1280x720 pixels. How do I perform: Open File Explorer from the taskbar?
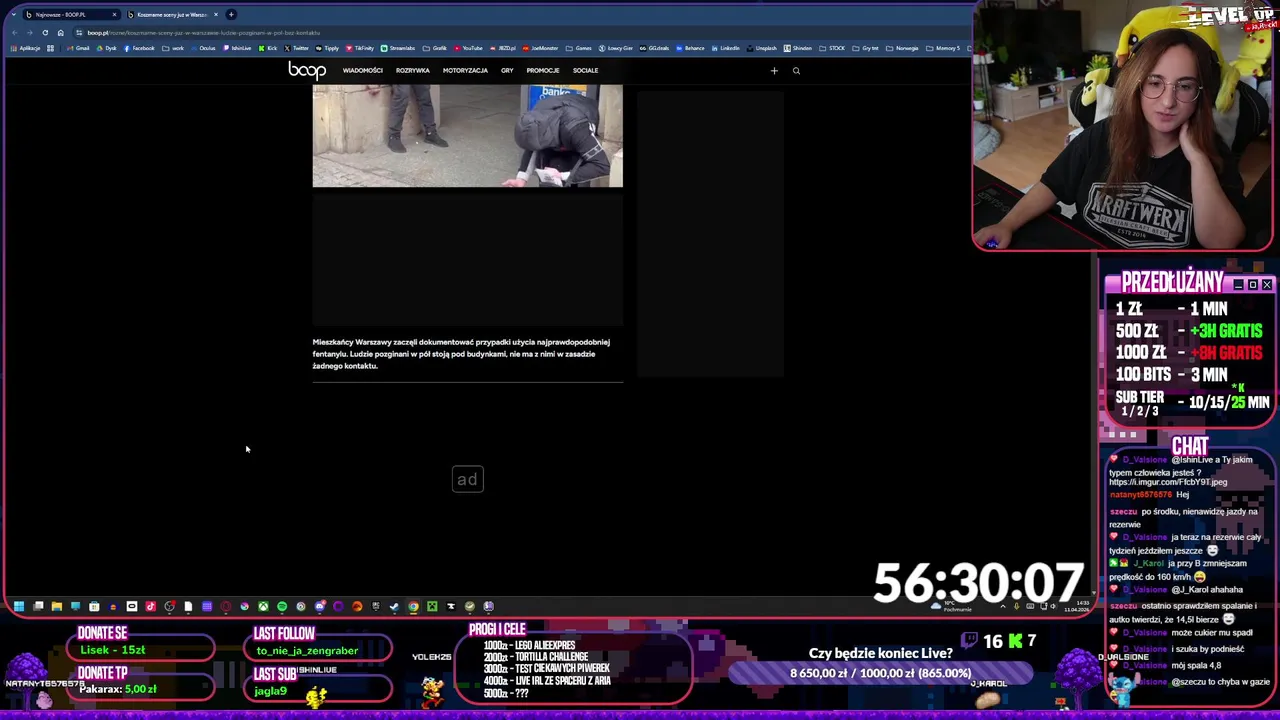click(x=57, y=606)
